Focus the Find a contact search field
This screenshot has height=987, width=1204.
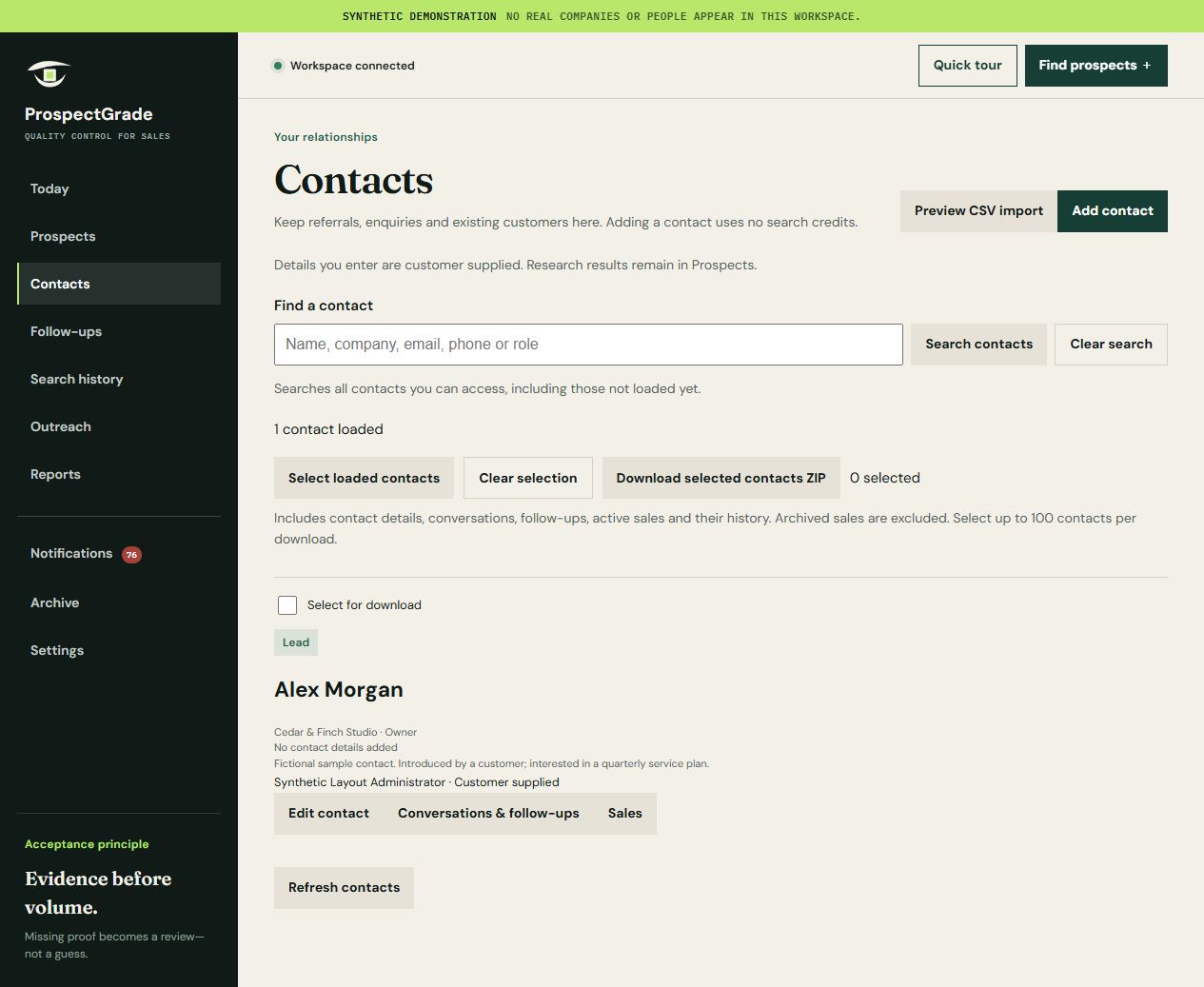click(588, 345)
